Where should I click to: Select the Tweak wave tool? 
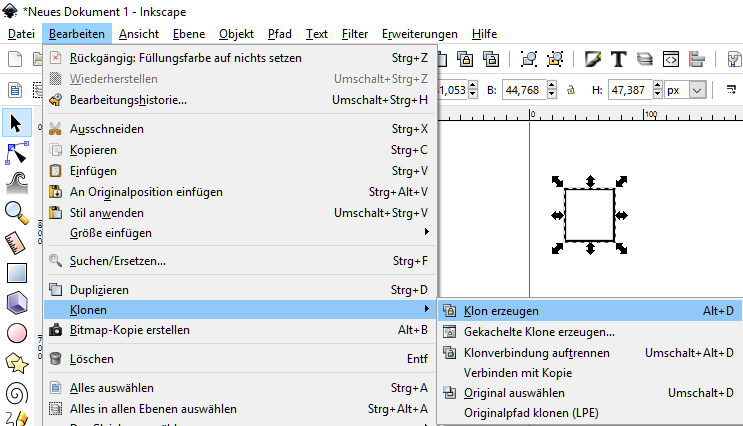17,183
